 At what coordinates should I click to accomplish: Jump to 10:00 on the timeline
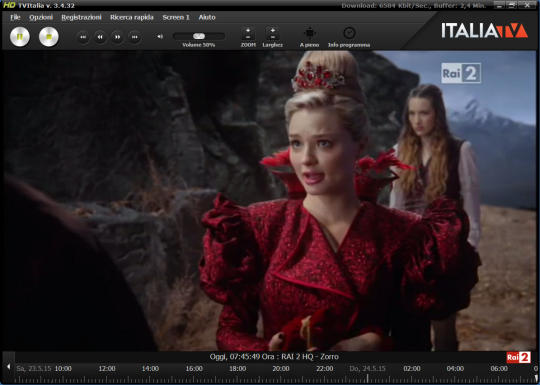(x=63, y=368)
